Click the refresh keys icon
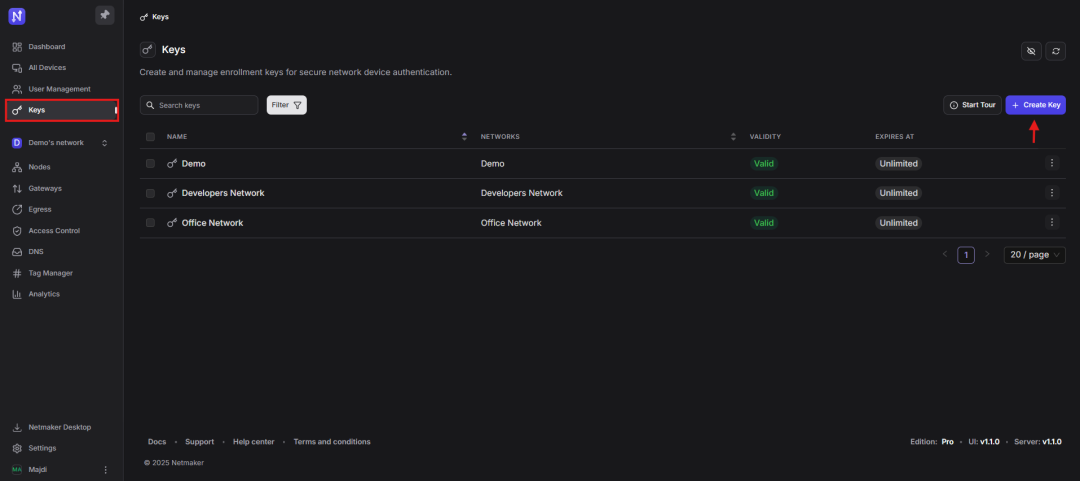The height and width of the screenshot is (481, 1080). pyautogui.click(x=1055, y=51)
